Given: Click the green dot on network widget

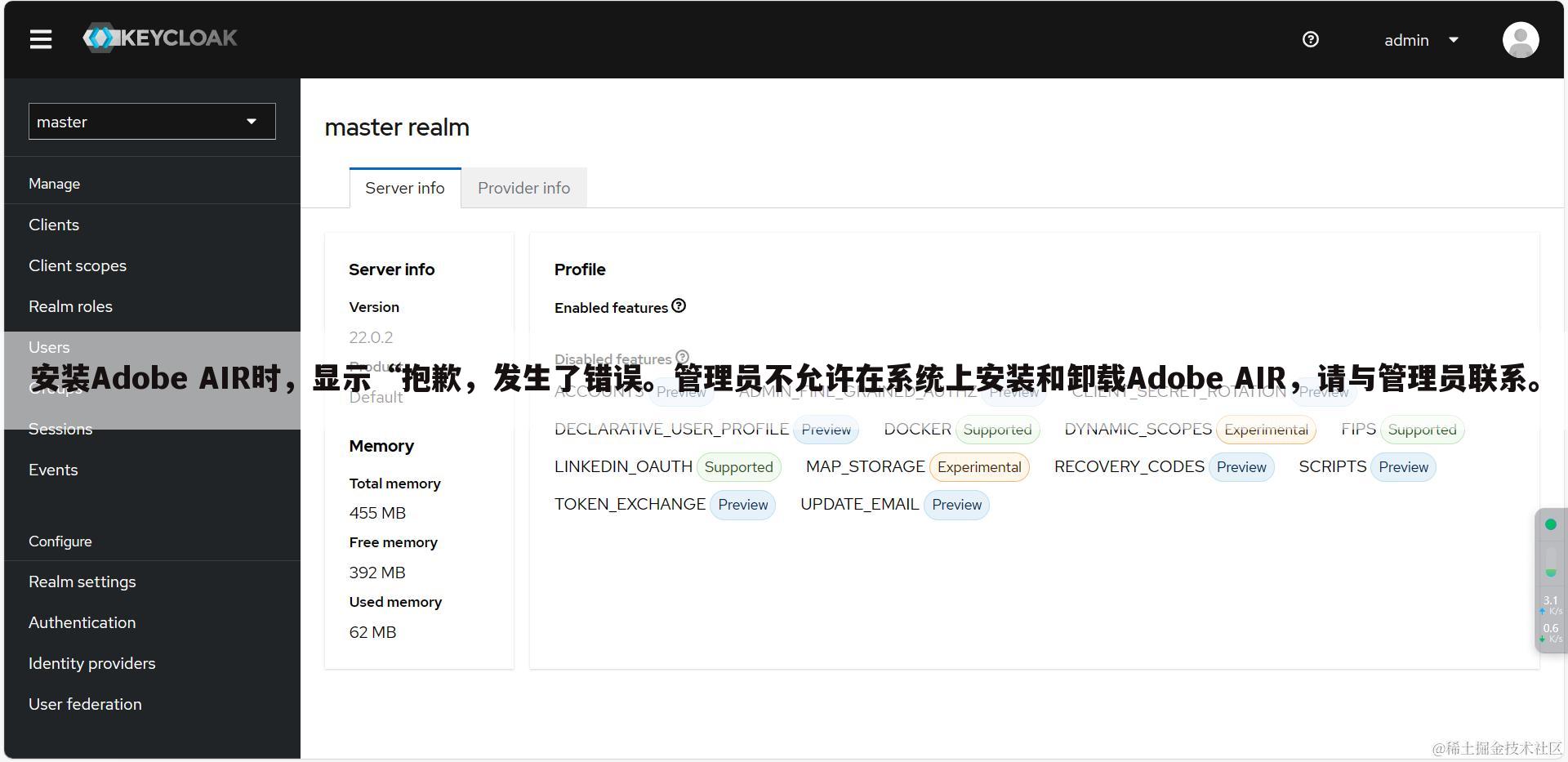Looking at the screenshot, I should (x=1551, y=524).
